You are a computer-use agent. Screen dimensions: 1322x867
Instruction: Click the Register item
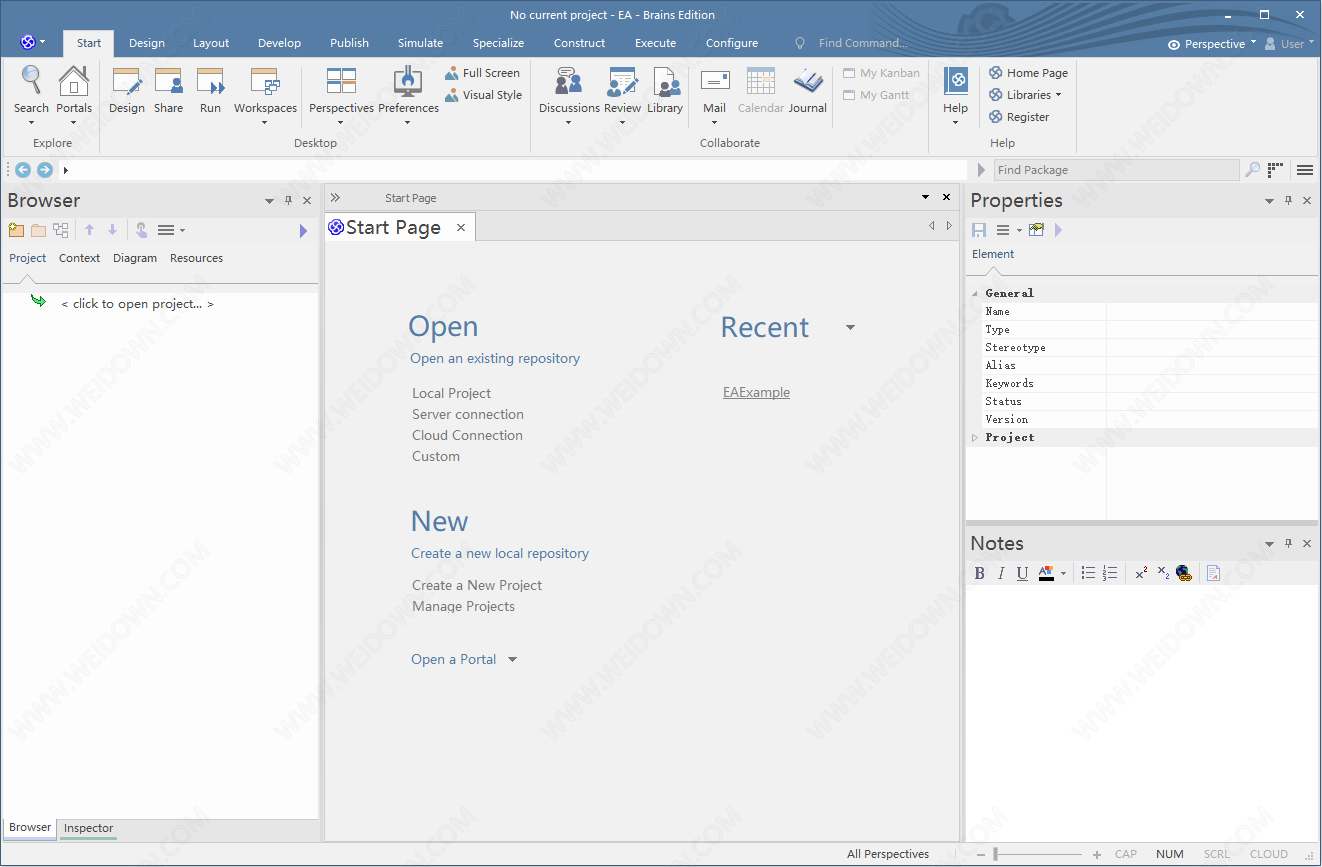[1019, 117]
